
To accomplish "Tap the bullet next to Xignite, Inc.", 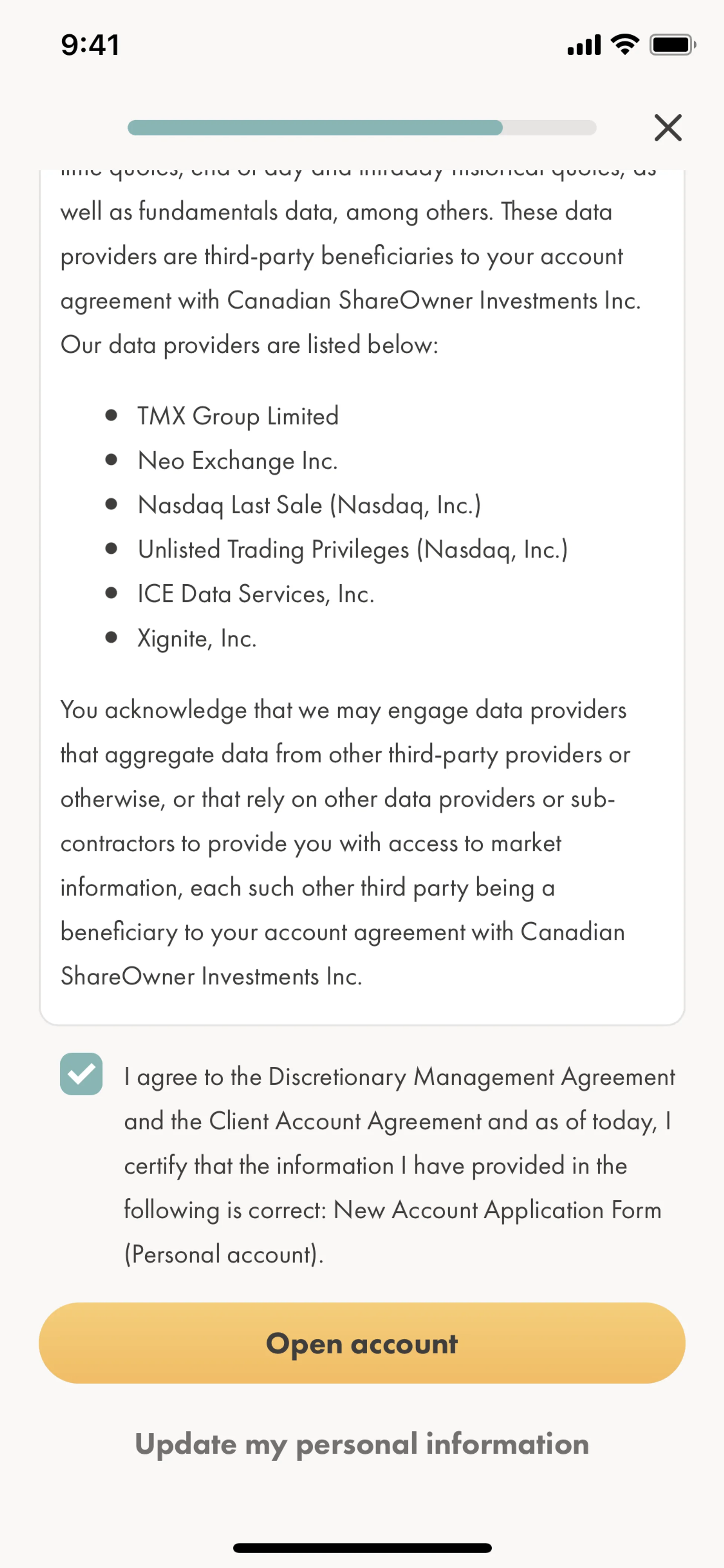I will [111, 637].
